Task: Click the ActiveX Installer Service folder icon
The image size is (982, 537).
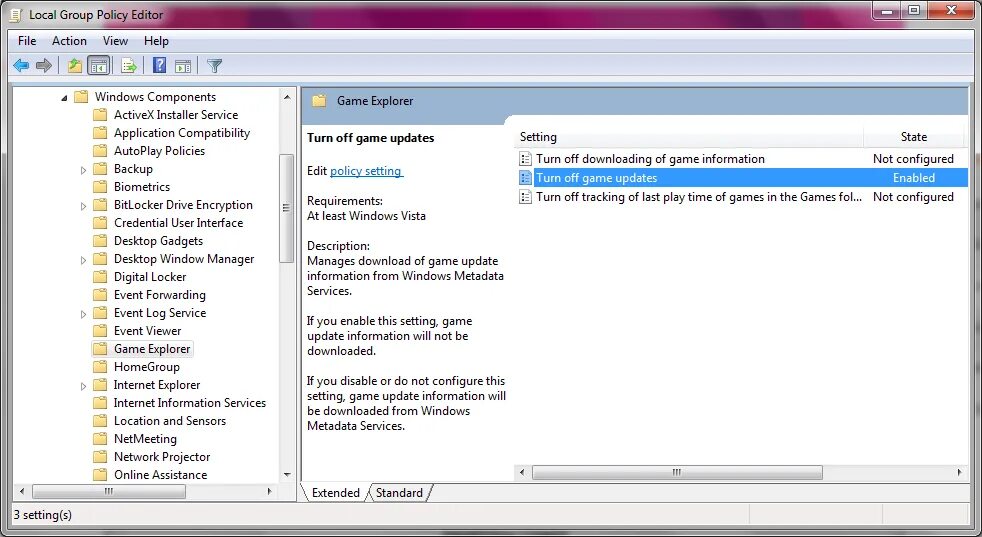Action: (x=100, y=115)
